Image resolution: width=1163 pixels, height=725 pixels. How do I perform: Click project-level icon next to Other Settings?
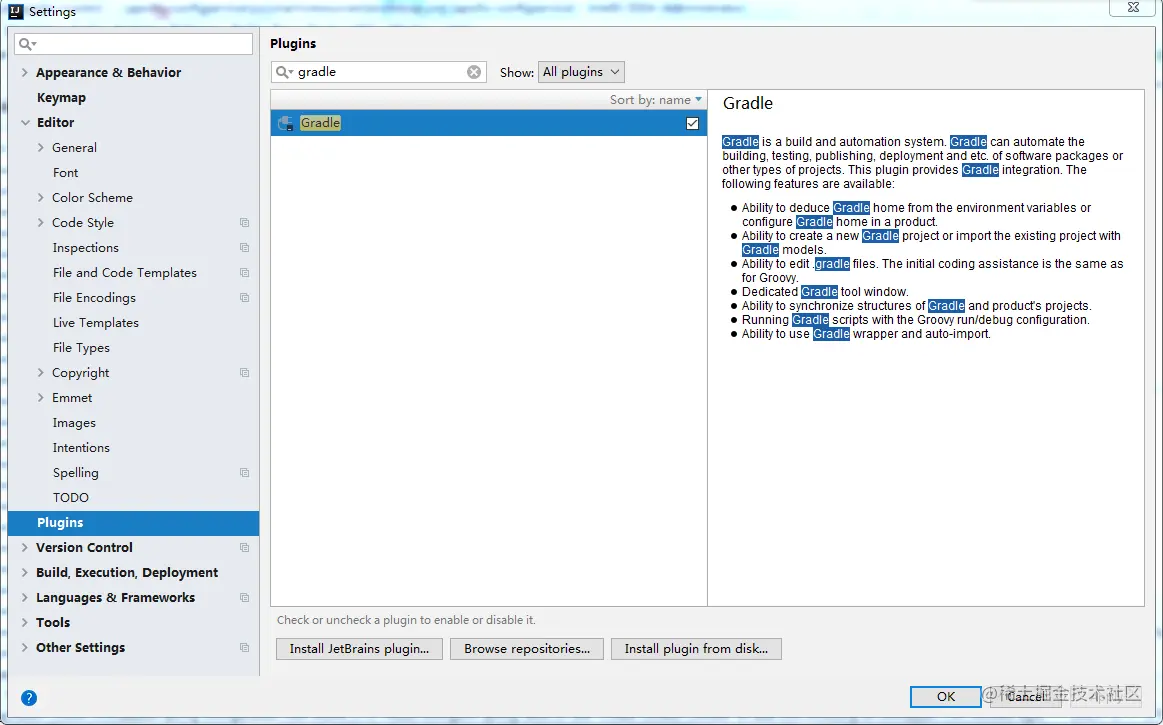point(245,648)
